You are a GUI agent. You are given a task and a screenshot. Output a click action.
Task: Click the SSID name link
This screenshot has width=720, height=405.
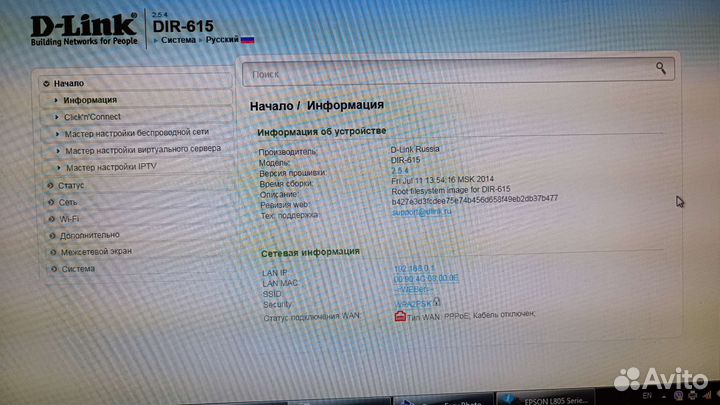413,290
